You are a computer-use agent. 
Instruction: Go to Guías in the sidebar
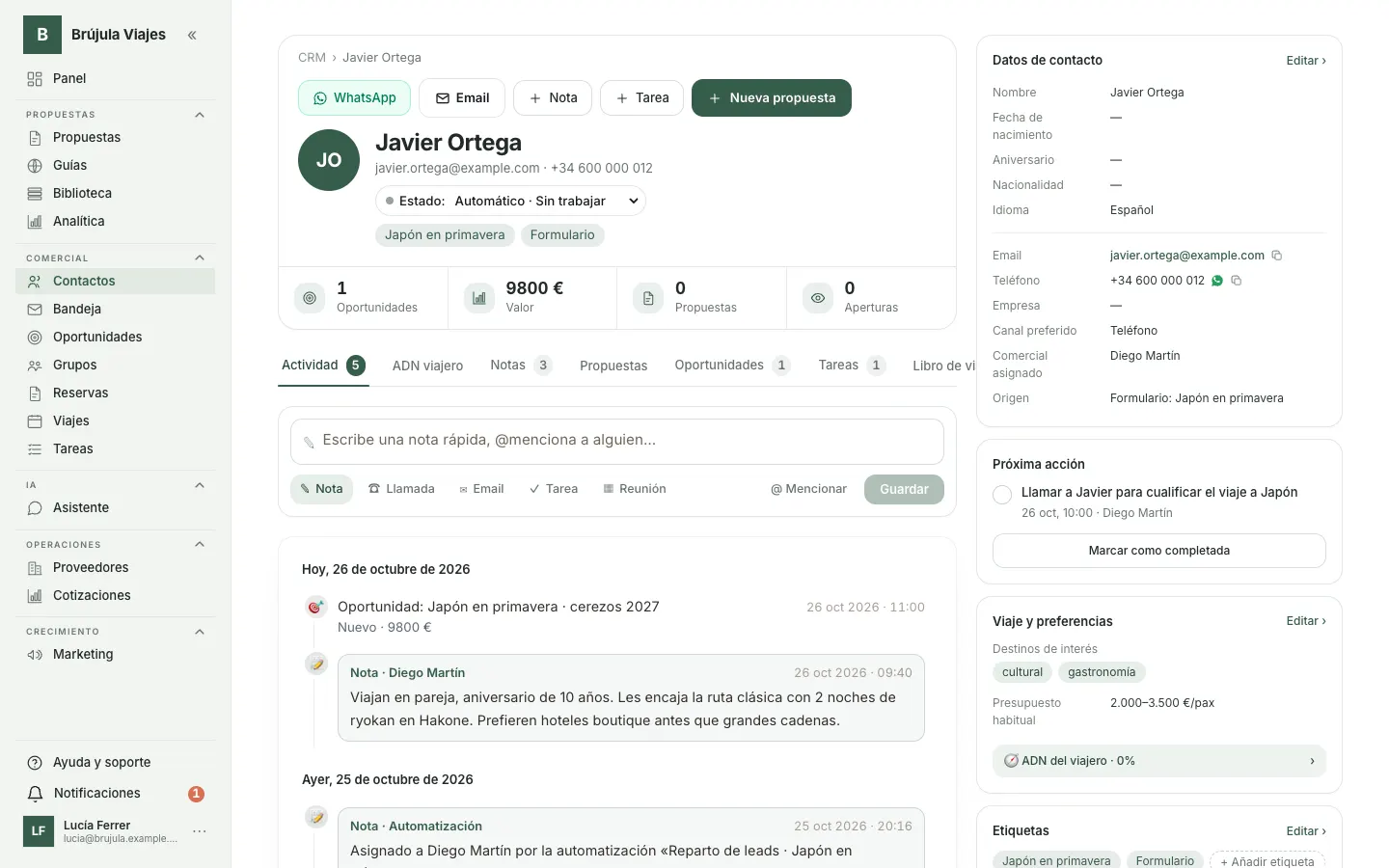(116, 166)
